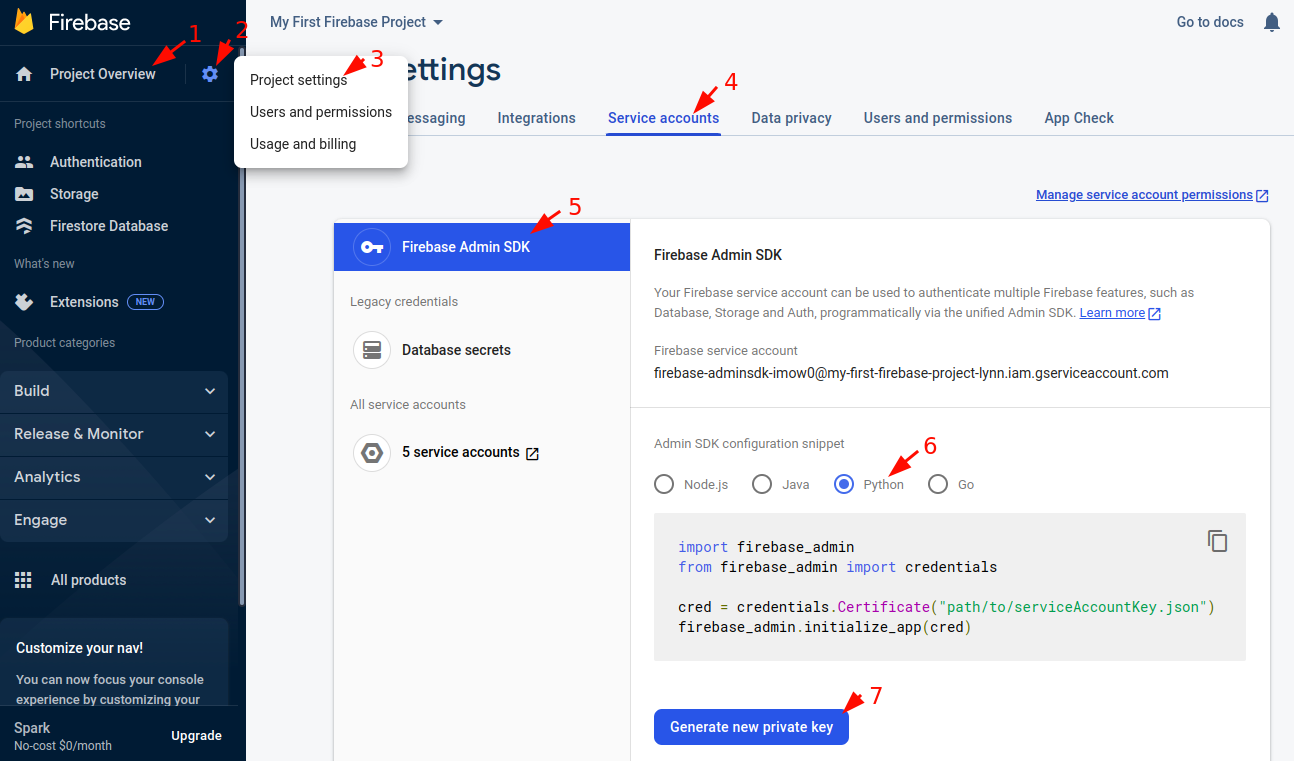Open Storage from project shortcuts
Viewport: 1294px width, 761px height.
pyautogui.click(x=74, y=194)
